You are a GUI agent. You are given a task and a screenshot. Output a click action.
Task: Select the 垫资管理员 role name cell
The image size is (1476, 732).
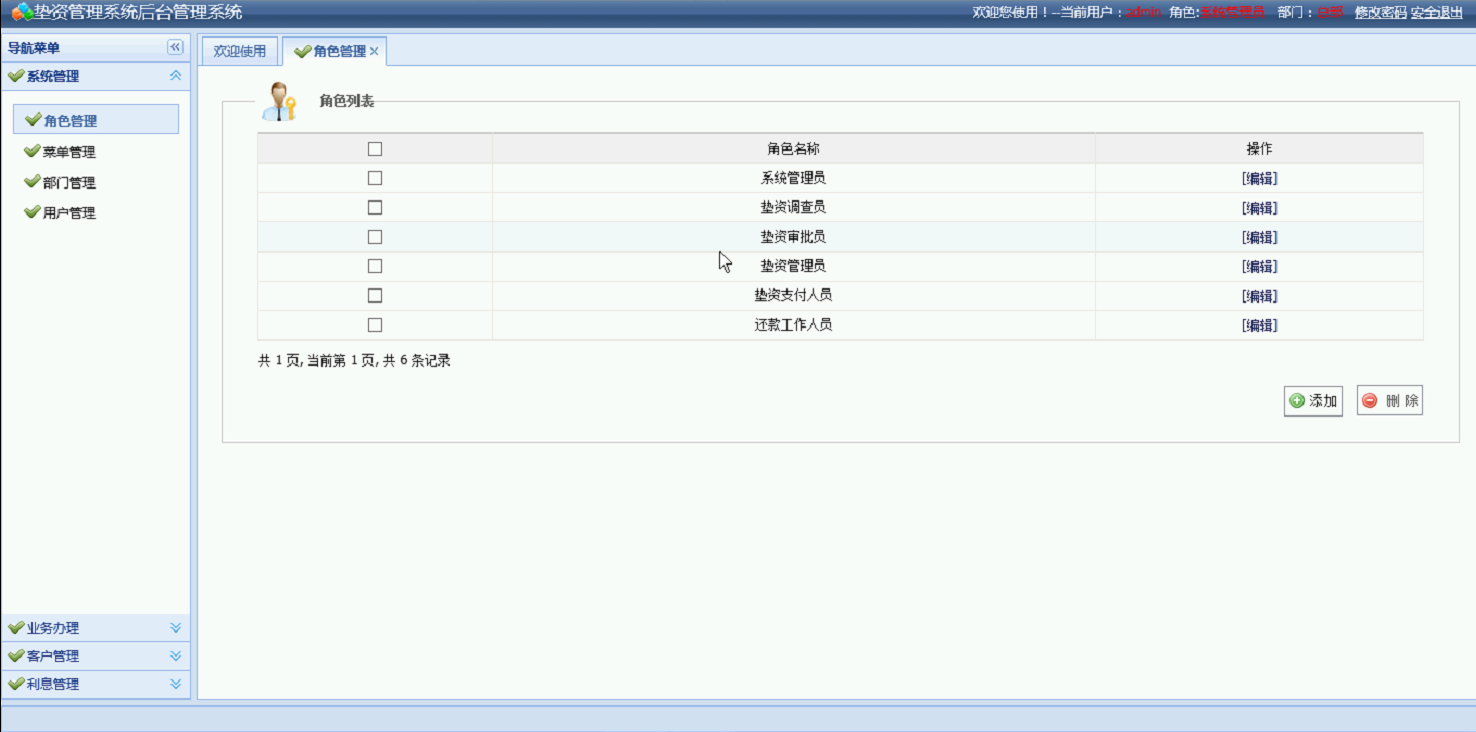click(794, 266)
